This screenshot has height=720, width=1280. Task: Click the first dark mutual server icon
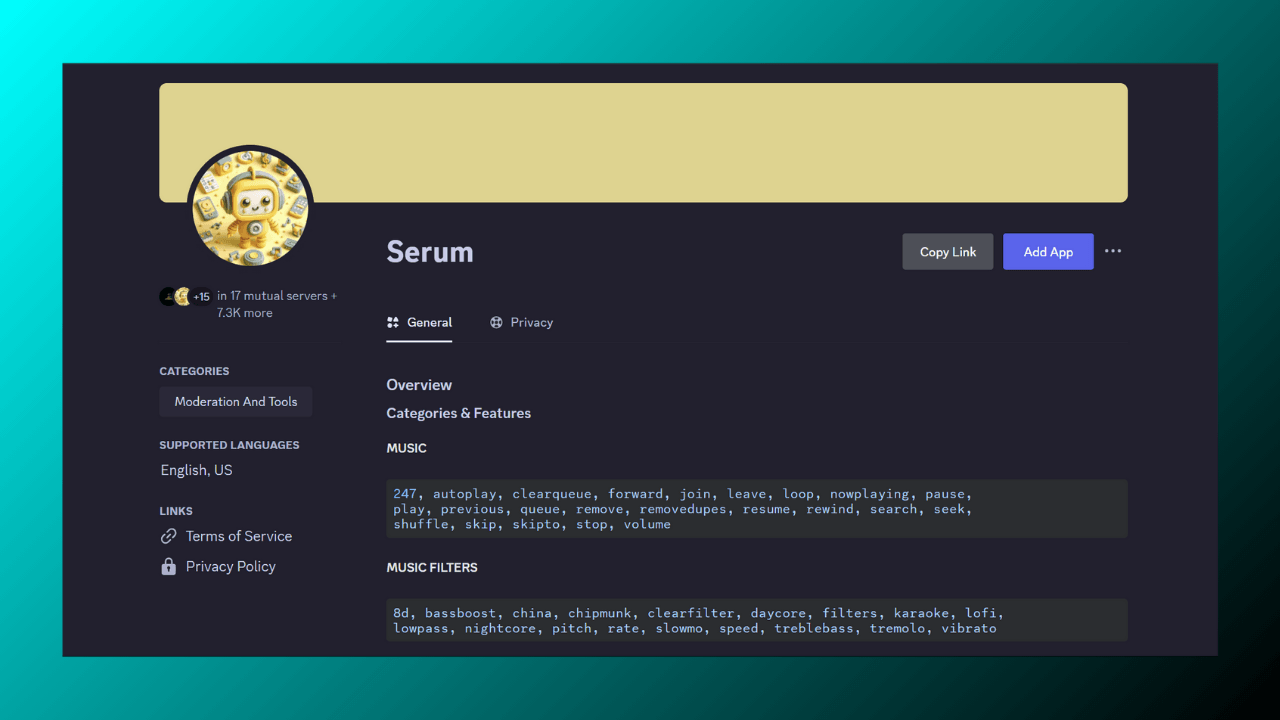point(168,296)
